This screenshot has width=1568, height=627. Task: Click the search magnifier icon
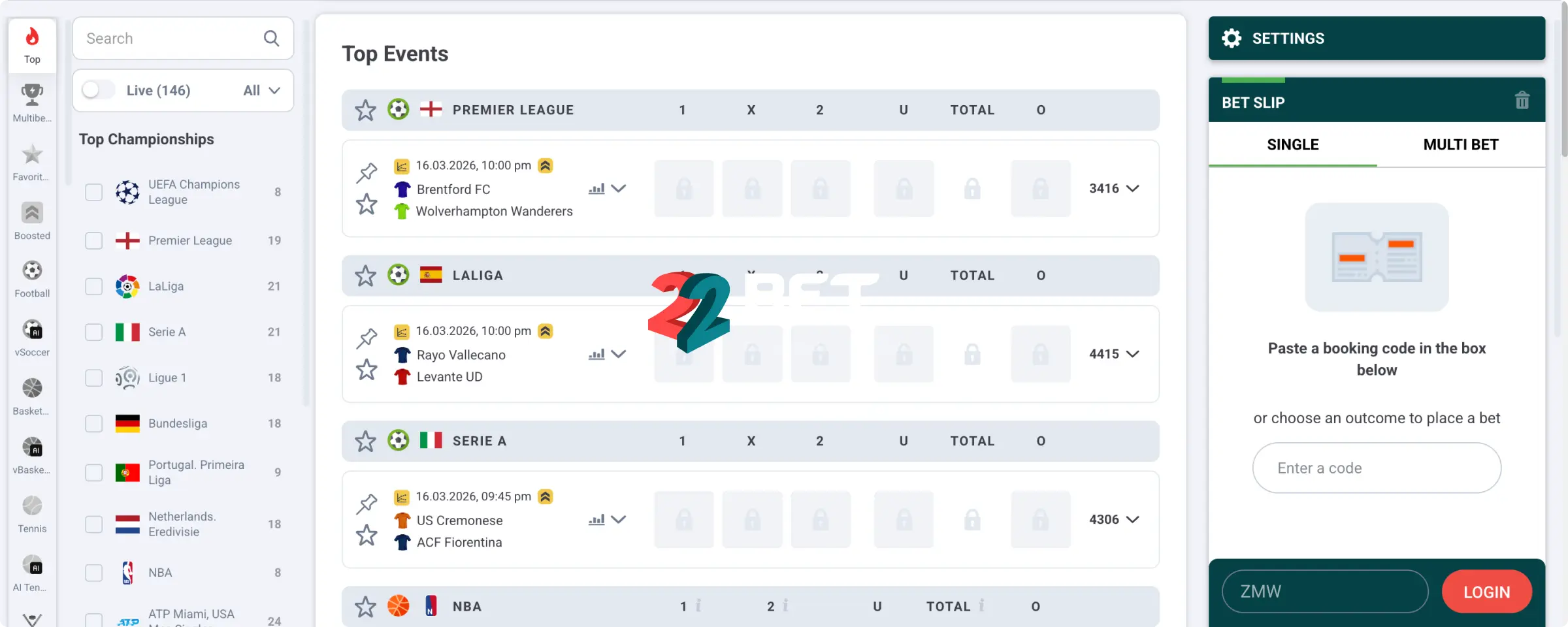(x=272, y=39)
